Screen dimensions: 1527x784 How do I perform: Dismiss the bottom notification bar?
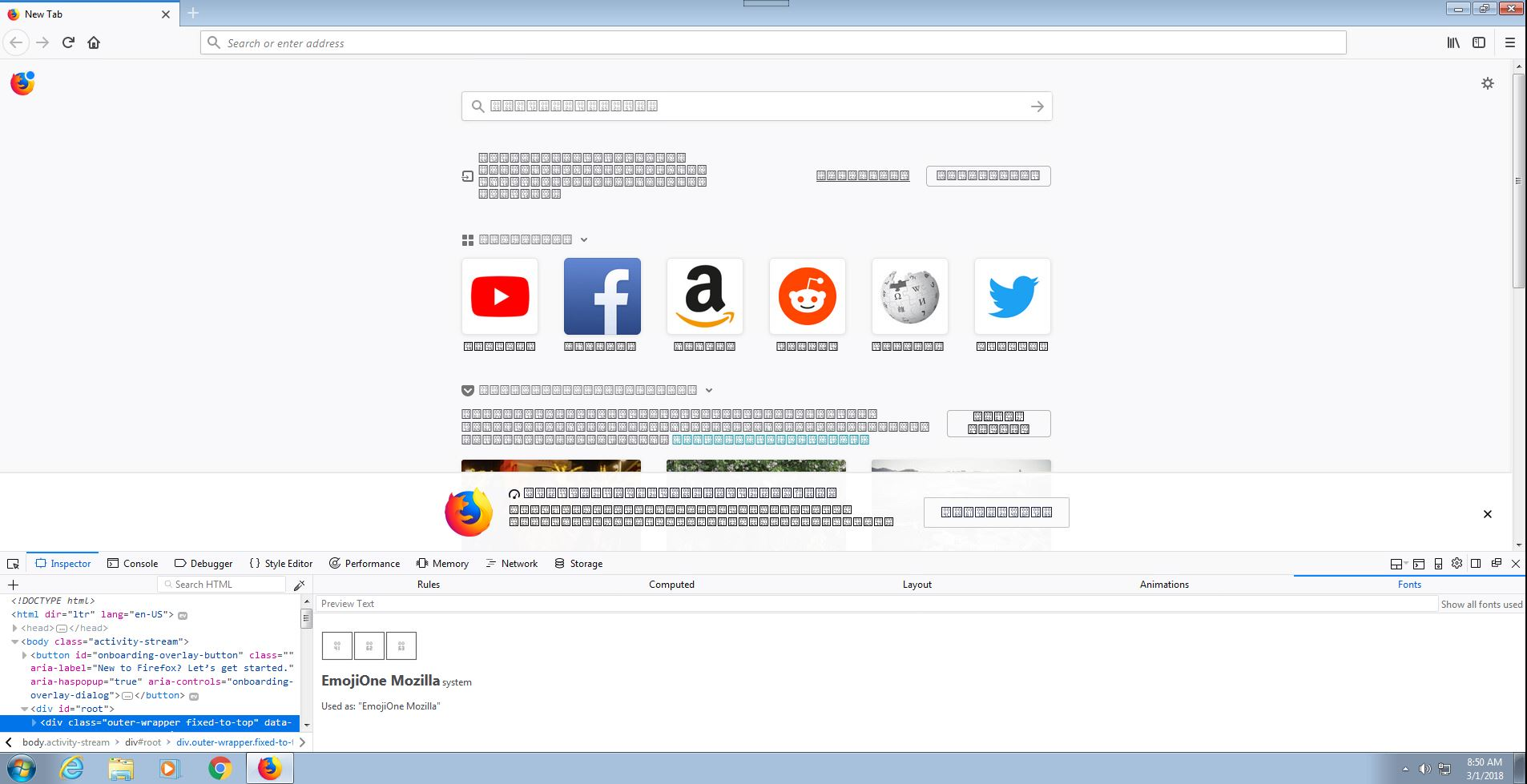tap(1488, 514)
